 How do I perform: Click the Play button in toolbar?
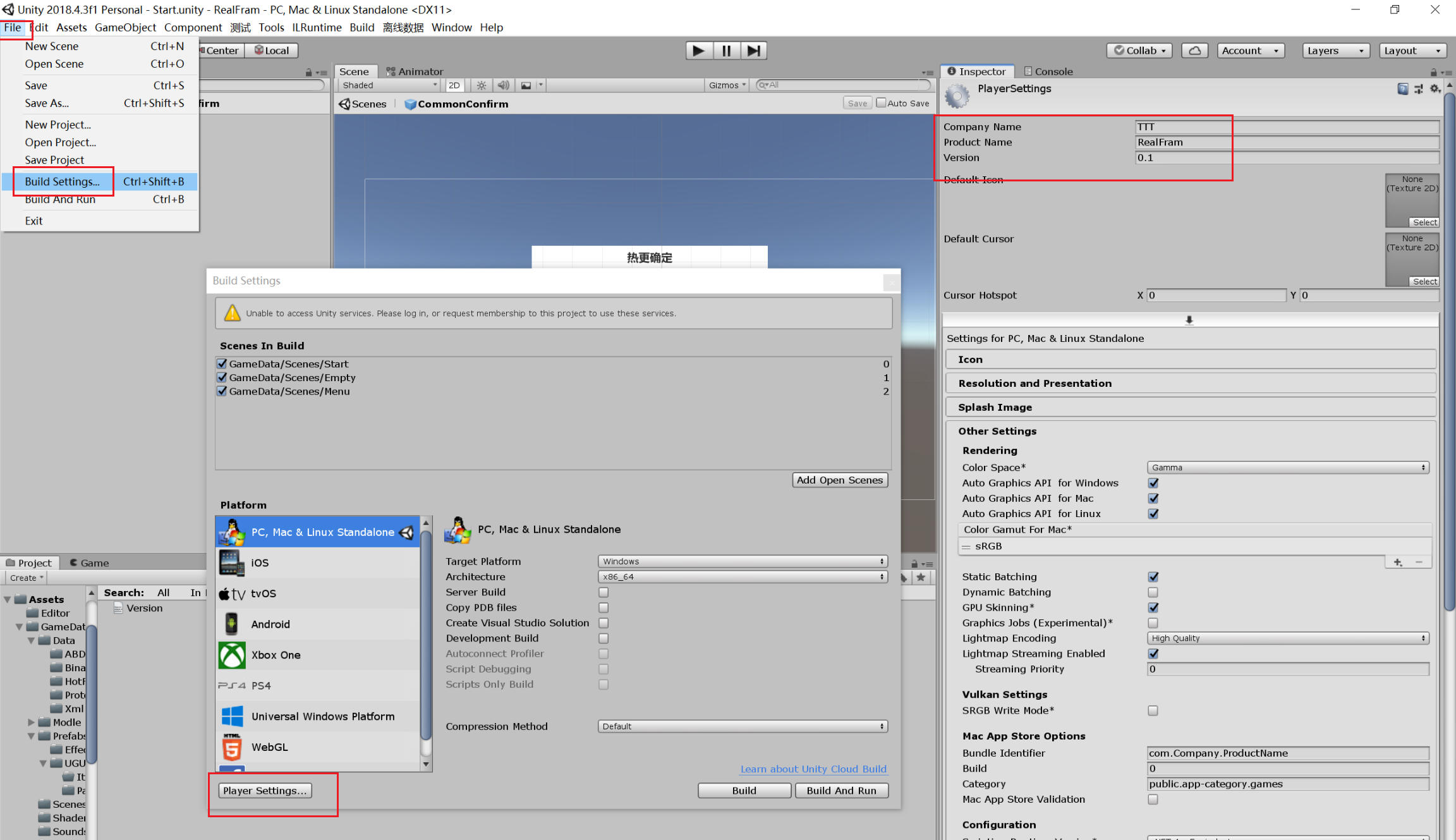point(699,51)
